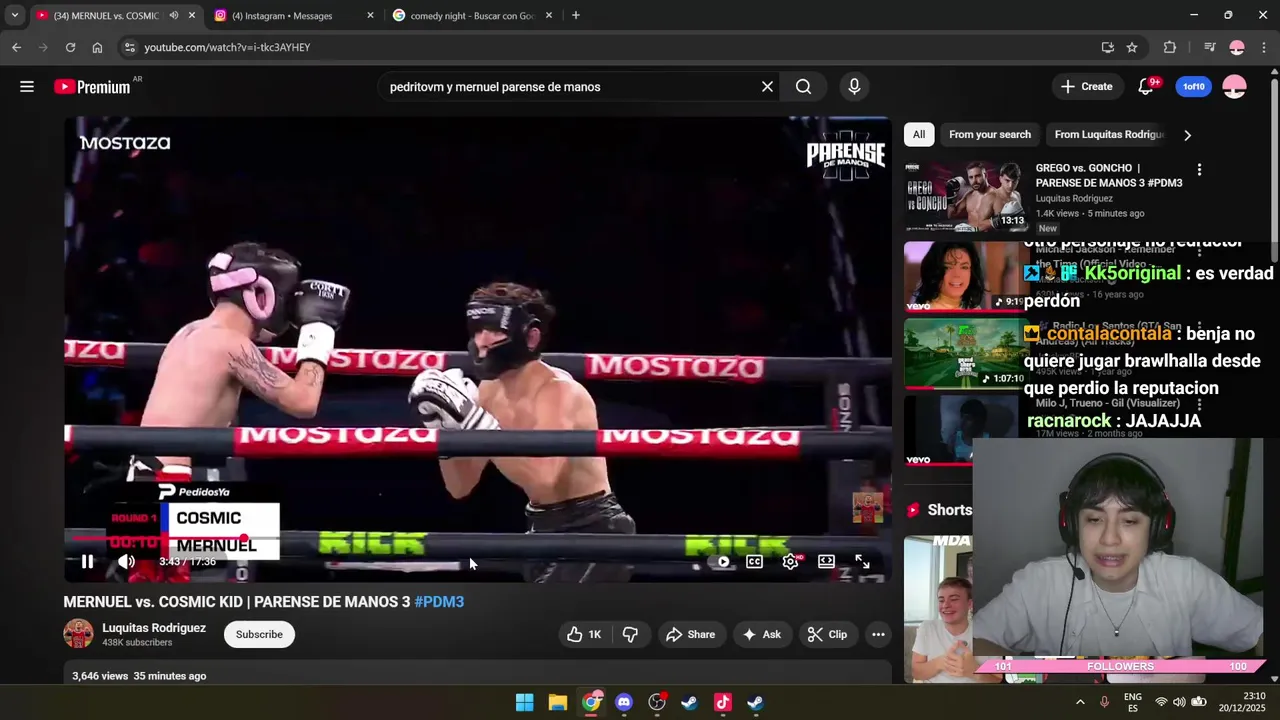Open Chrome extensions puzzle icon

tap(1170, 47)
